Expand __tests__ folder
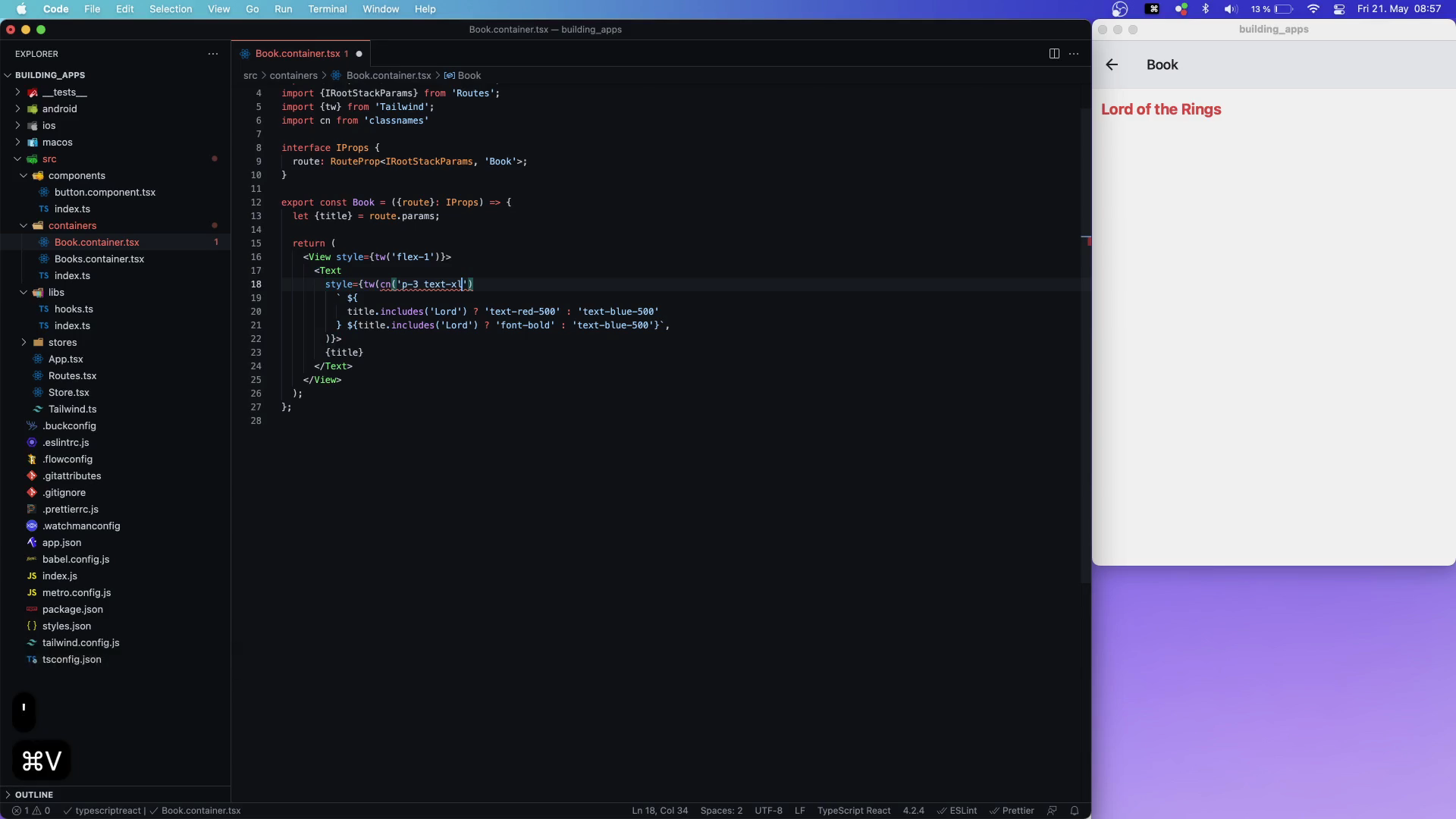 point(17,93)
